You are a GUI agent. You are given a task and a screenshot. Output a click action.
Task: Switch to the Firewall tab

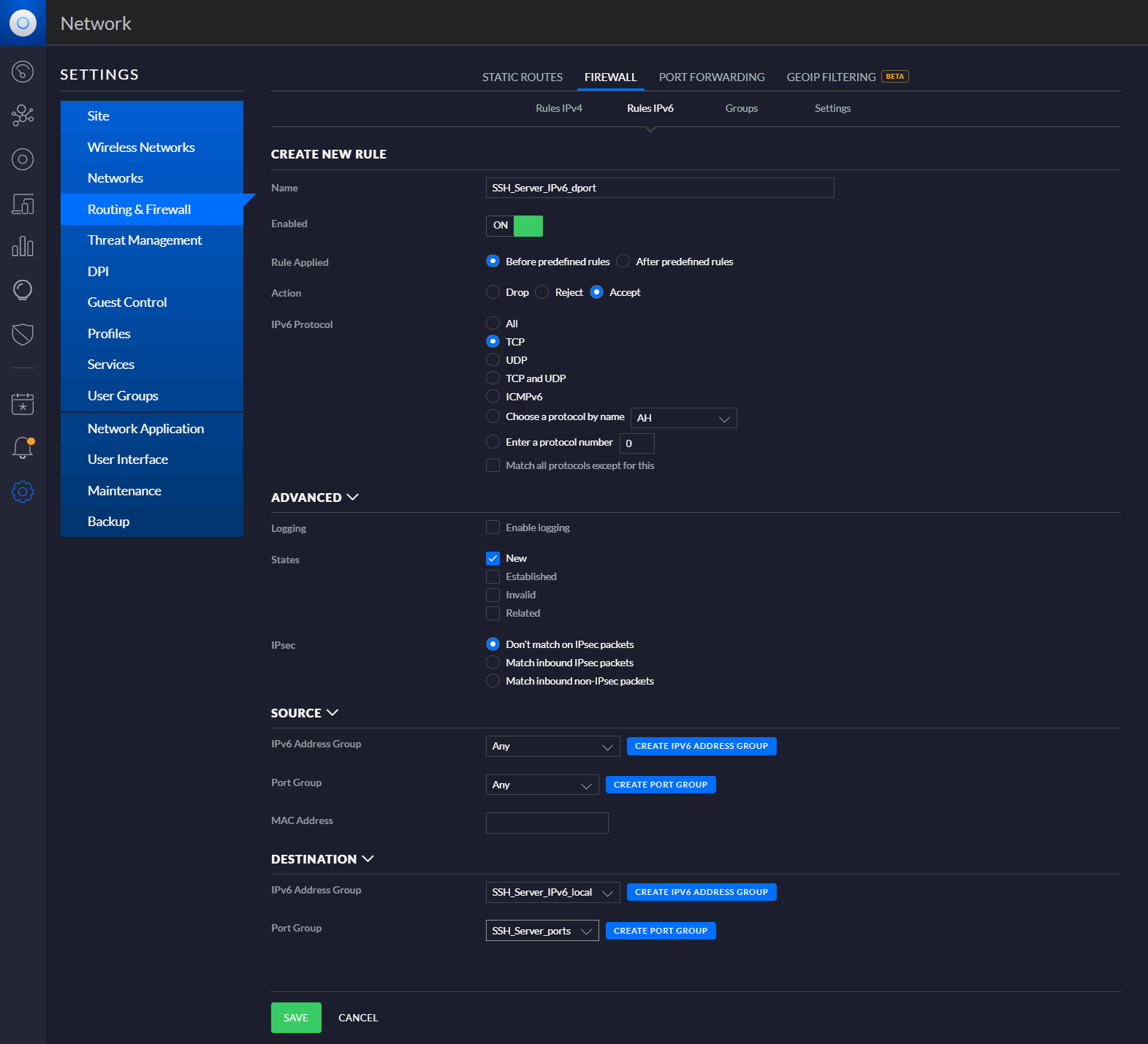(x=611, y=77)
